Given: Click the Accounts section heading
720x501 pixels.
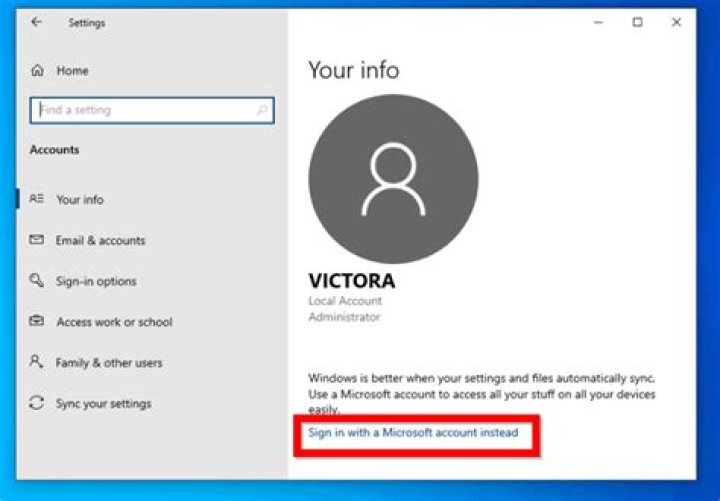Looking at the screenshot, I should point(55,150).
